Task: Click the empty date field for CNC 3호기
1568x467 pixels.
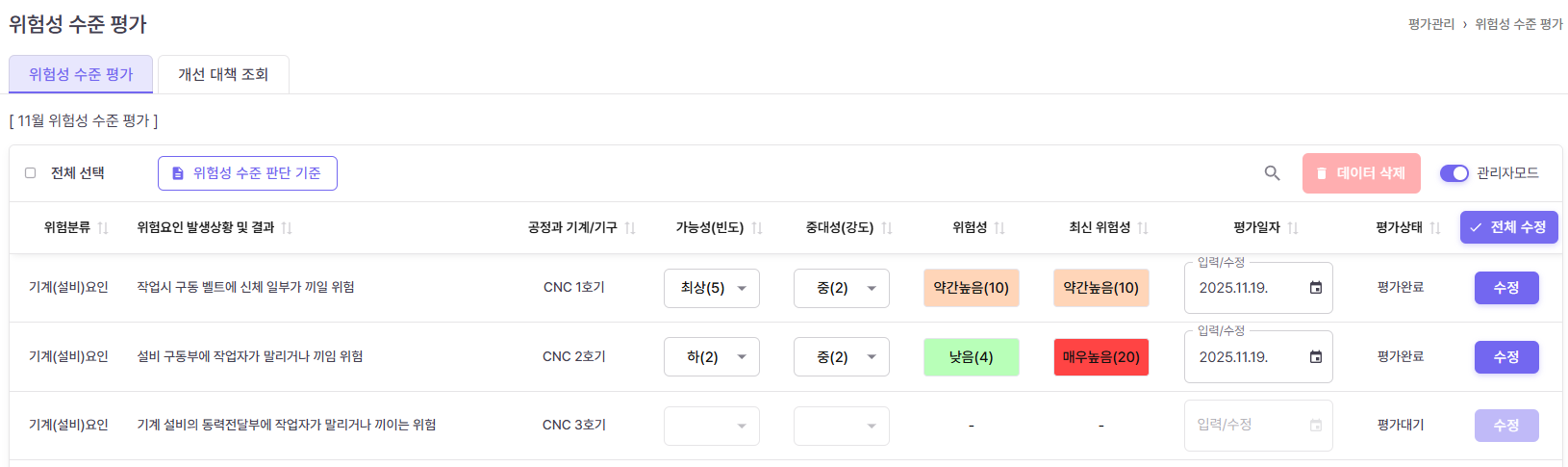Action: 1247,426
